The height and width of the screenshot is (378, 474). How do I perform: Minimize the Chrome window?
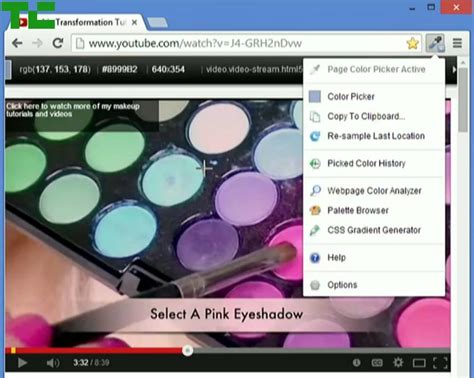(x=412, y=8)
